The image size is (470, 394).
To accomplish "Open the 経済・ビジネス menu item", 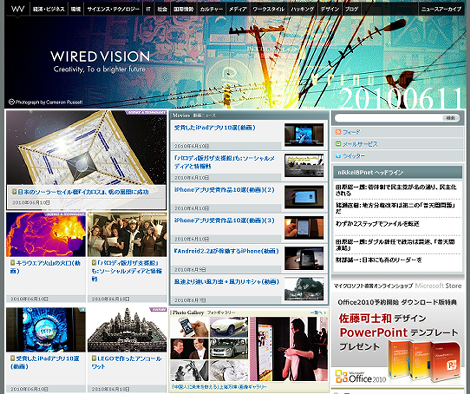I will point(49,9).
